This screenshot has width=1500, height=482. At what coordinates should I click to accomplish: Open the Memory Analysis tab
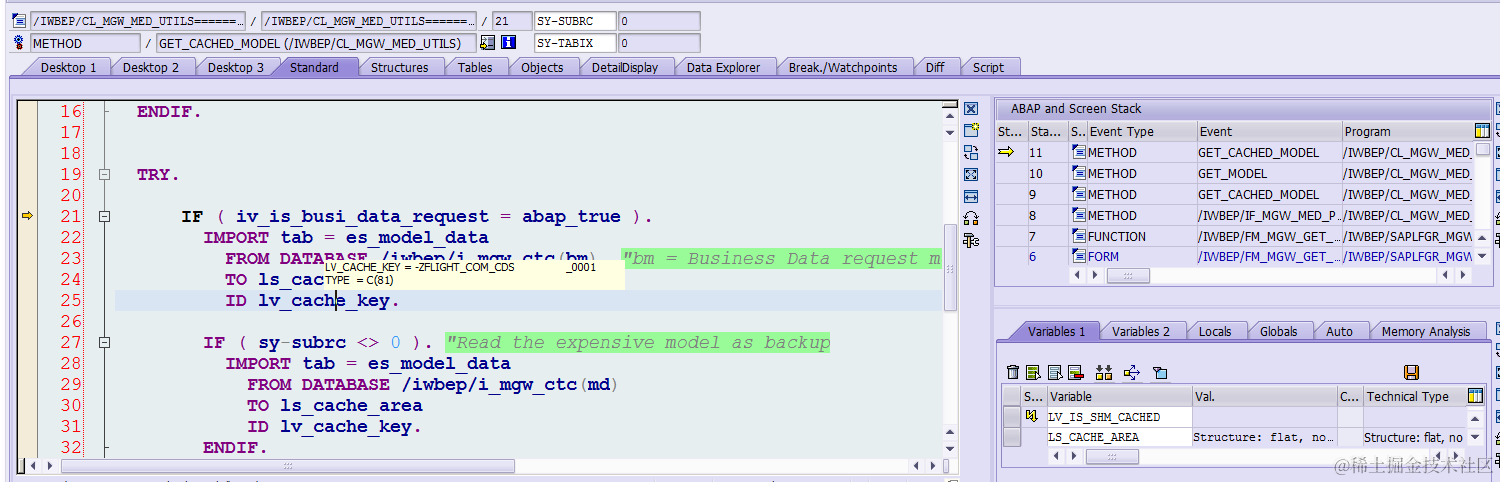1426,331
